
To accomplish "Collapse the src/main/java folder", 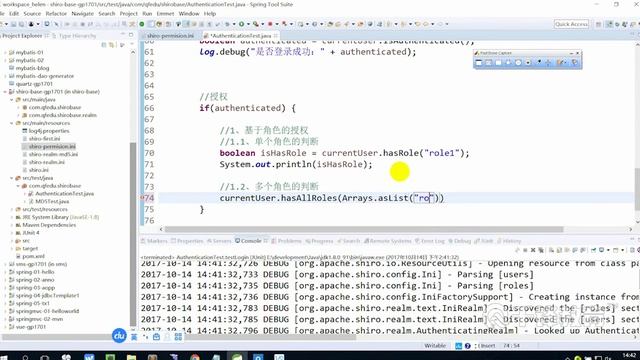I will (x=11, y=100).
